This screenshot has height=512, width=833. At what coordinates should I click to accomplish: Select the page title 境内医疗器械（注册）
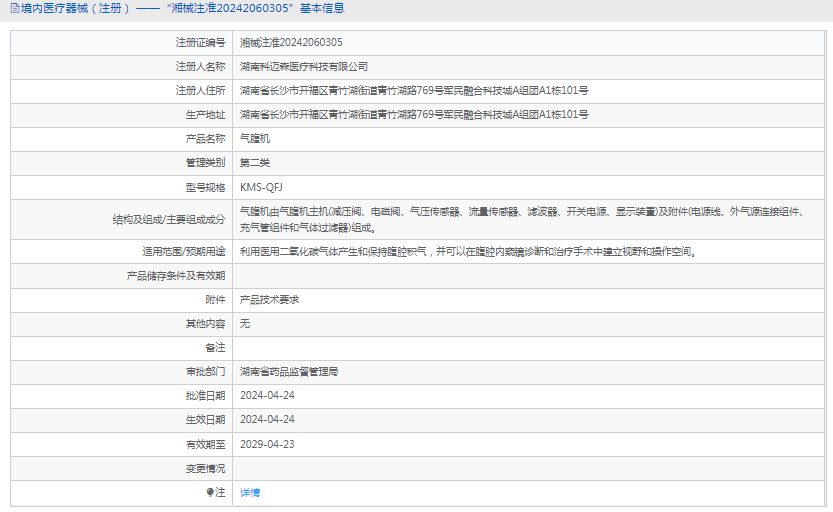coord(75,8)
